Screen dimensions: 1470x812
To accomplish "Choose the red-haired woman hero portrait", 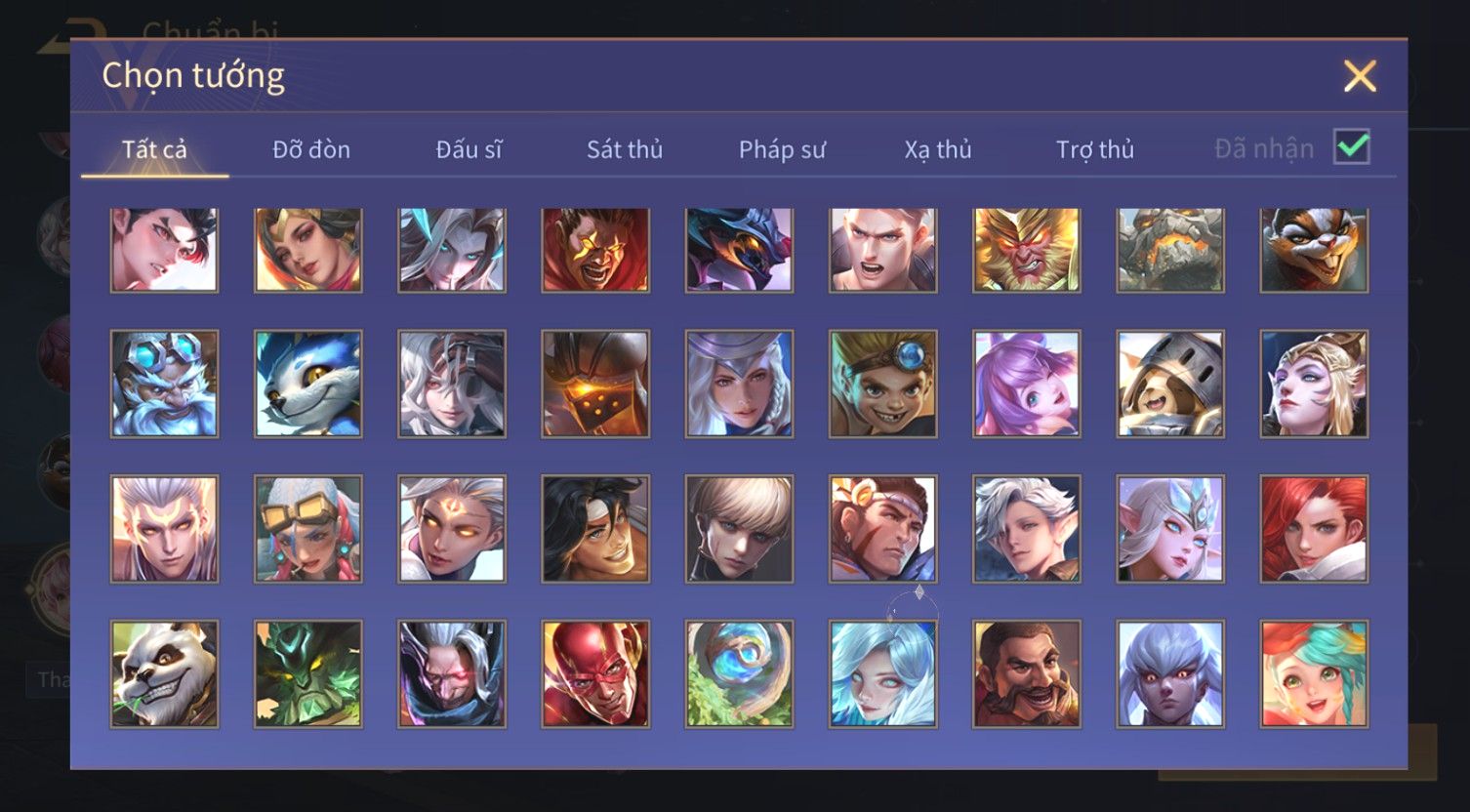I will [x=1314, y=529].
